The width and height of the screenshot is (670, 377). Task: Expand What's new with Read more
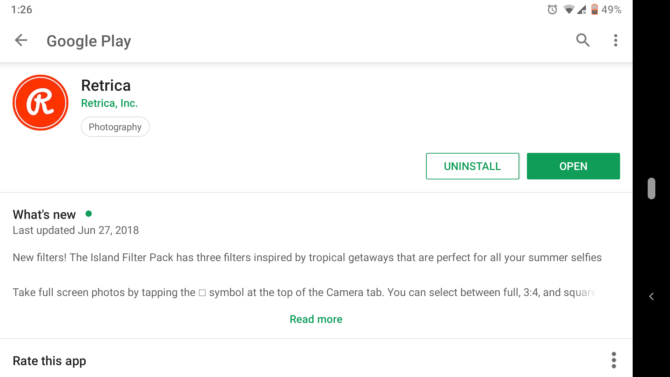(x=316, y=319)
